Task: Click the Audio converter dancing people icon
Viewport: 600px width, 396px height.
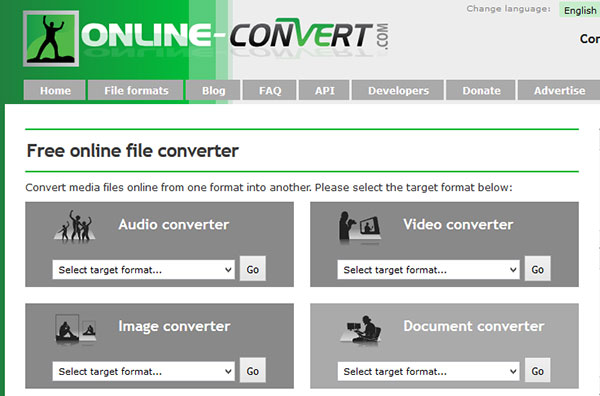Action: pyautogui.click(x=75, y=226)
